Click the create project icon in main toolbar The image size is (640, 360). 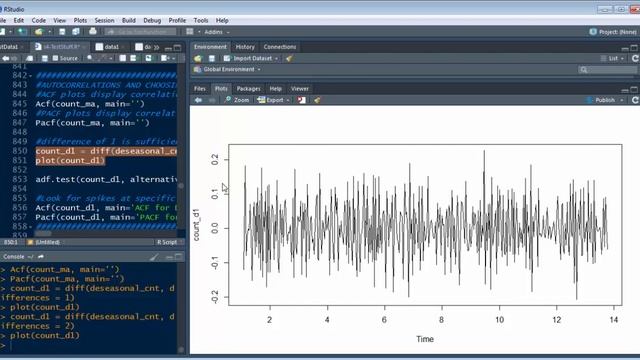point(22,32)
